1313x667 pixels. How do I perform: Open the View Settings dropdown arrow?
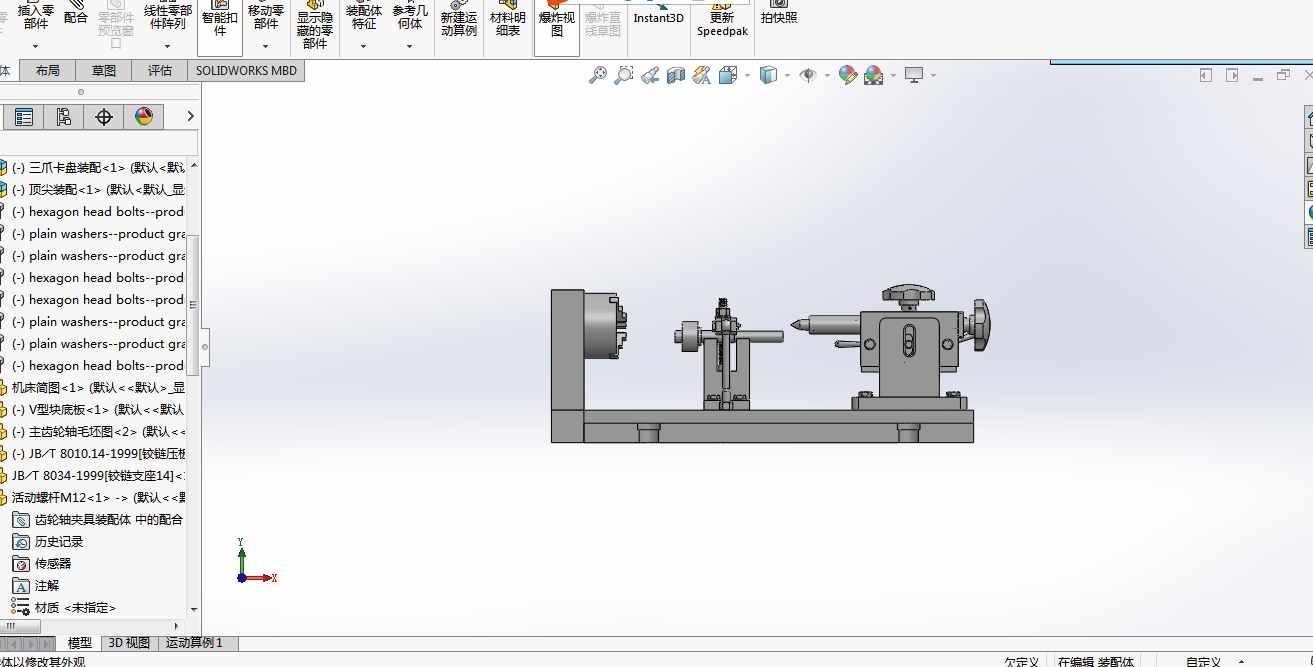[x=933, y=75]
